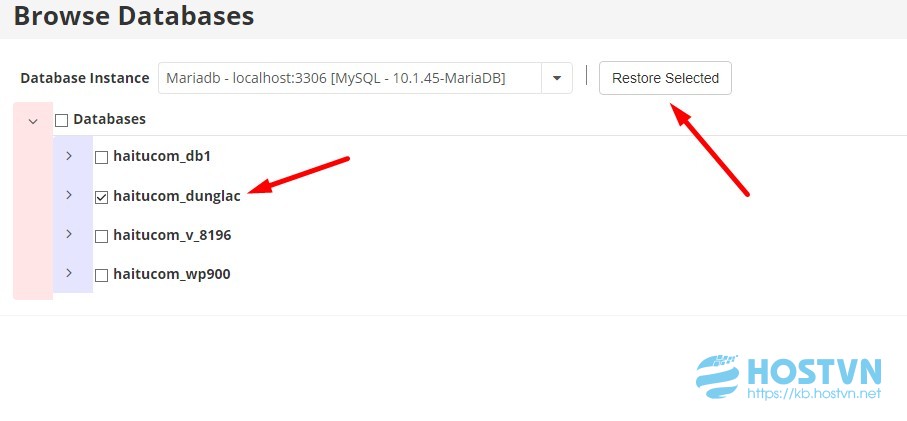This screenshot has height=421, width=907.
Task: Tick the haitucom_db1 checkbox
Action: (101, 157)
